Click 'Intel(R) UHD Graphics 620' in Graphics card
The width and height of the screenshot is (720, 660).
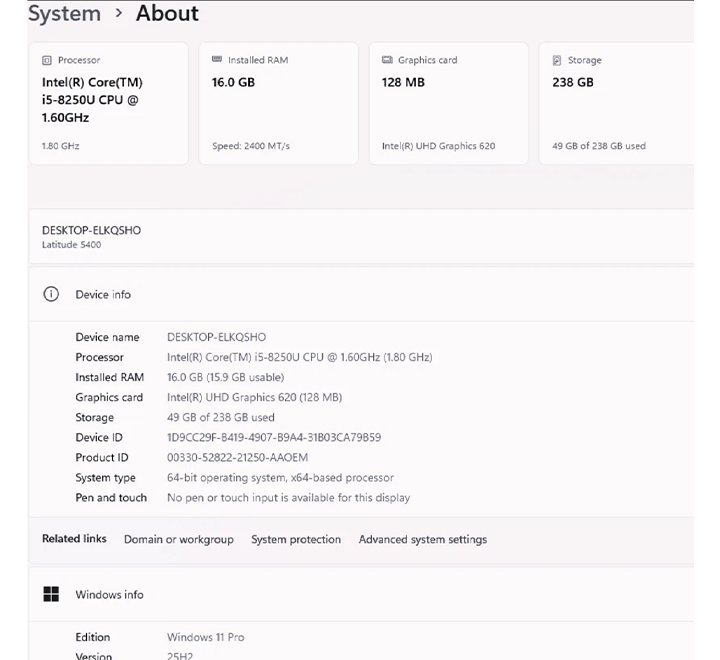(x=439, y=146)
